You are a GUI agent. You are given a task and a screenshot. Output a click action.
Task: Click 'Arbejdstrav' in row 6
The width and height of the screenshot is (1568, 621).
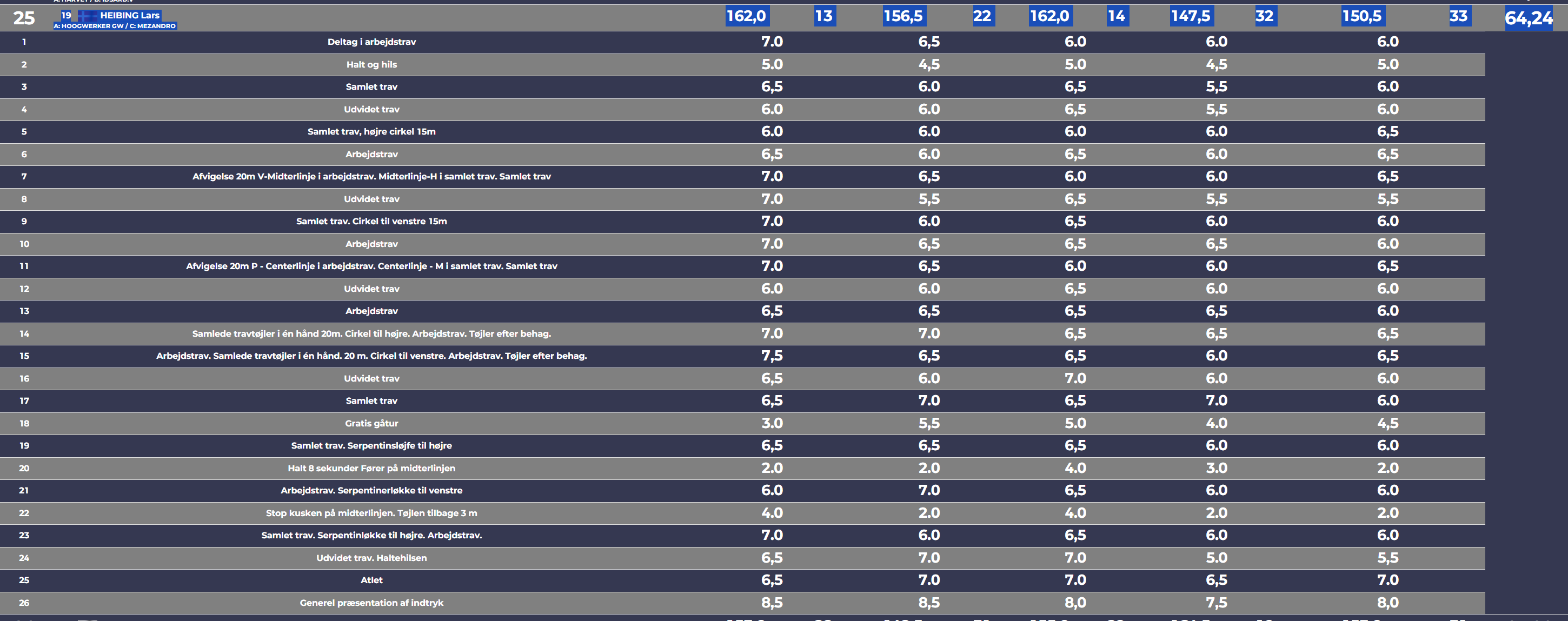click(x=371, y=155)
